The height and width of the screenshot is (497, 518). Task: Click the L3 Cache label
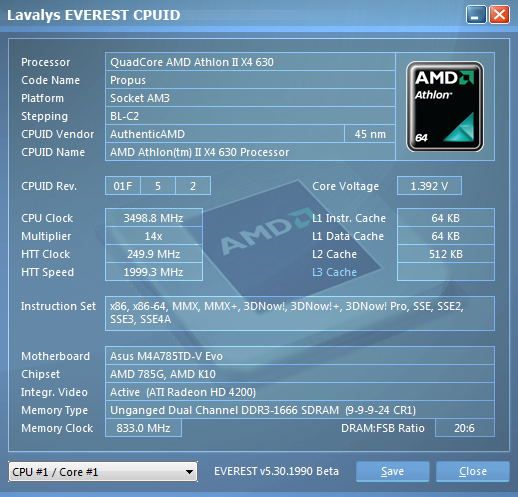point(334,272)
